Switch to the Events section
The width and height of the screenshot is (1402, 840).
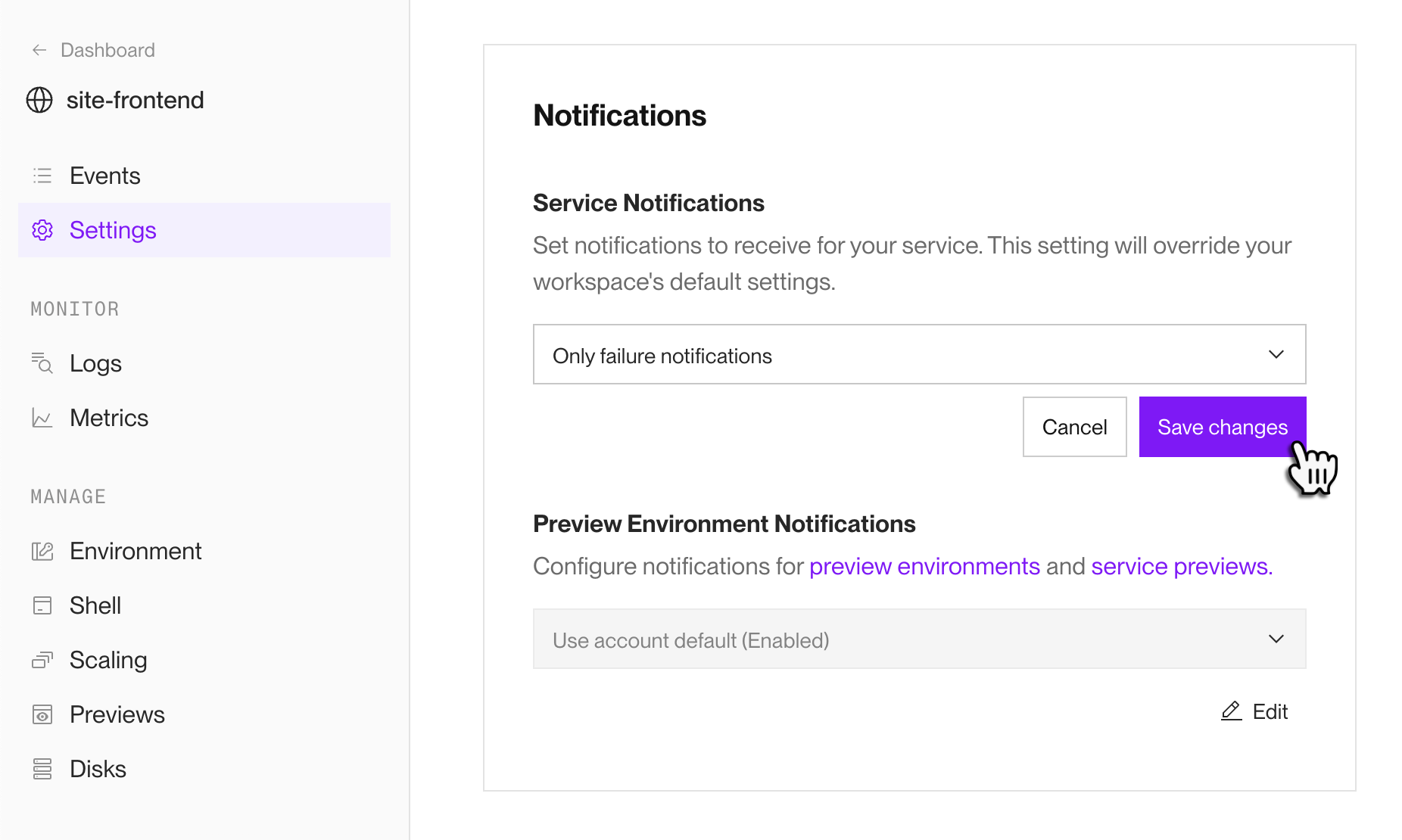pos(104,175)
